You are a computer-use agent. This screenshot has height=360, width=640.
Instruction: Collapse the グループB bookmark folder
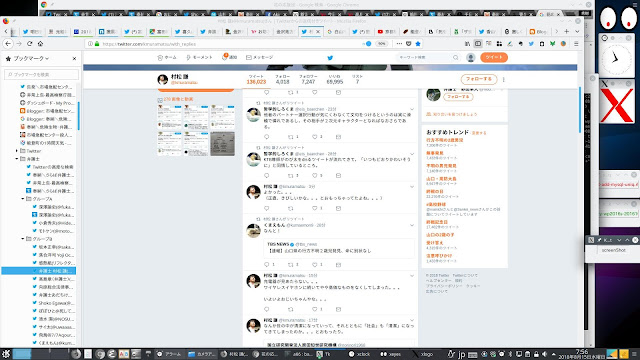point(22,239)
